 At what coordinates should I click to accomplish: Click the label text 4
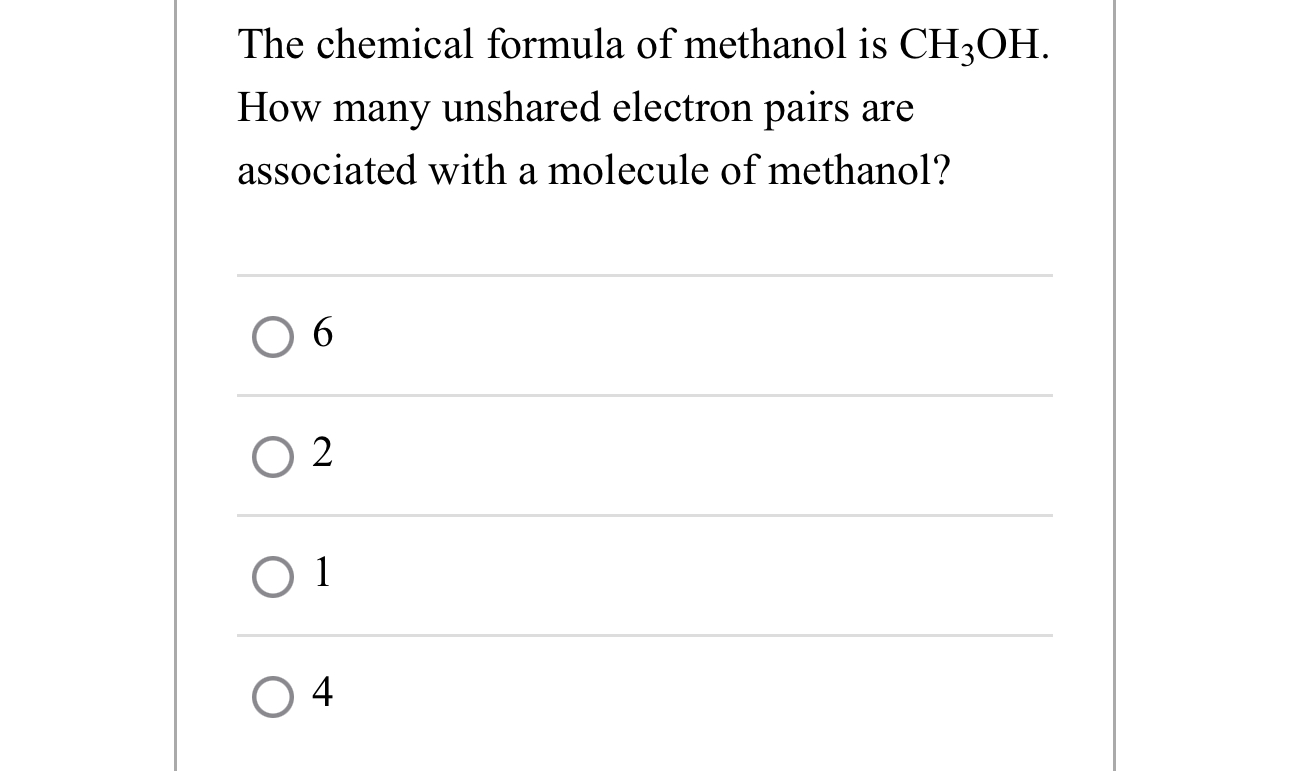(x=322, y=693)
